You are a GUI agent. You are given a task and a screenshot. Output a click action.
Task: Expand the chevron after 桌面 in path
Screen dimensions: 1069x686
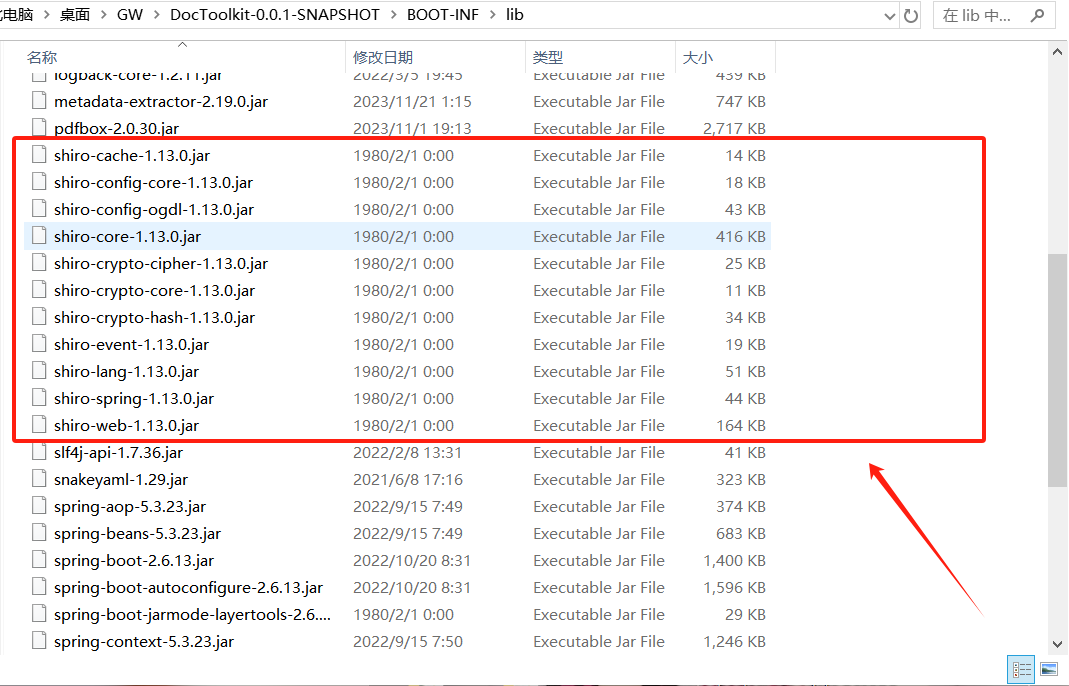click(x=104, y=15)
